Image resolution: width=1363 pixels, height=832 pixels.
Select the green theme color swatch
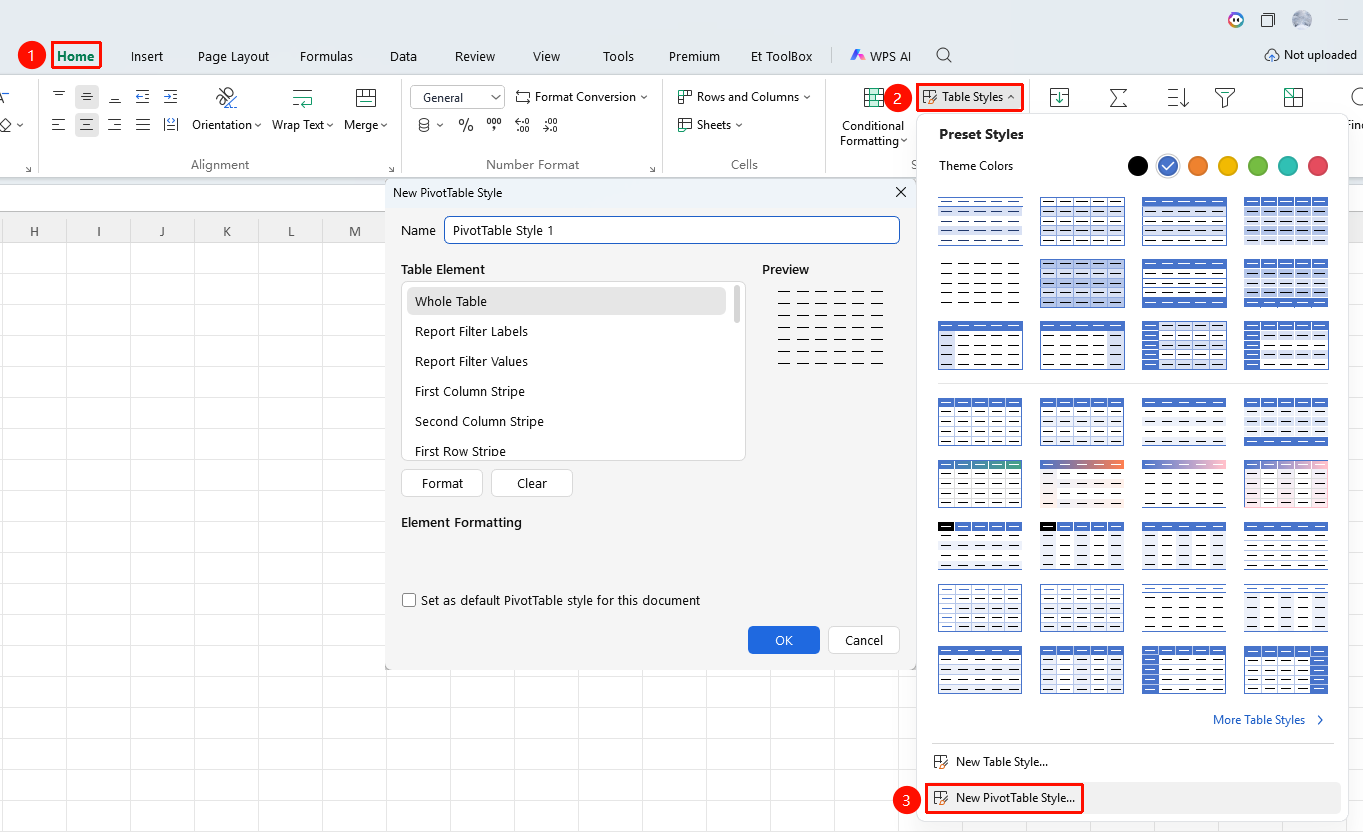(x=1258, y=166)
